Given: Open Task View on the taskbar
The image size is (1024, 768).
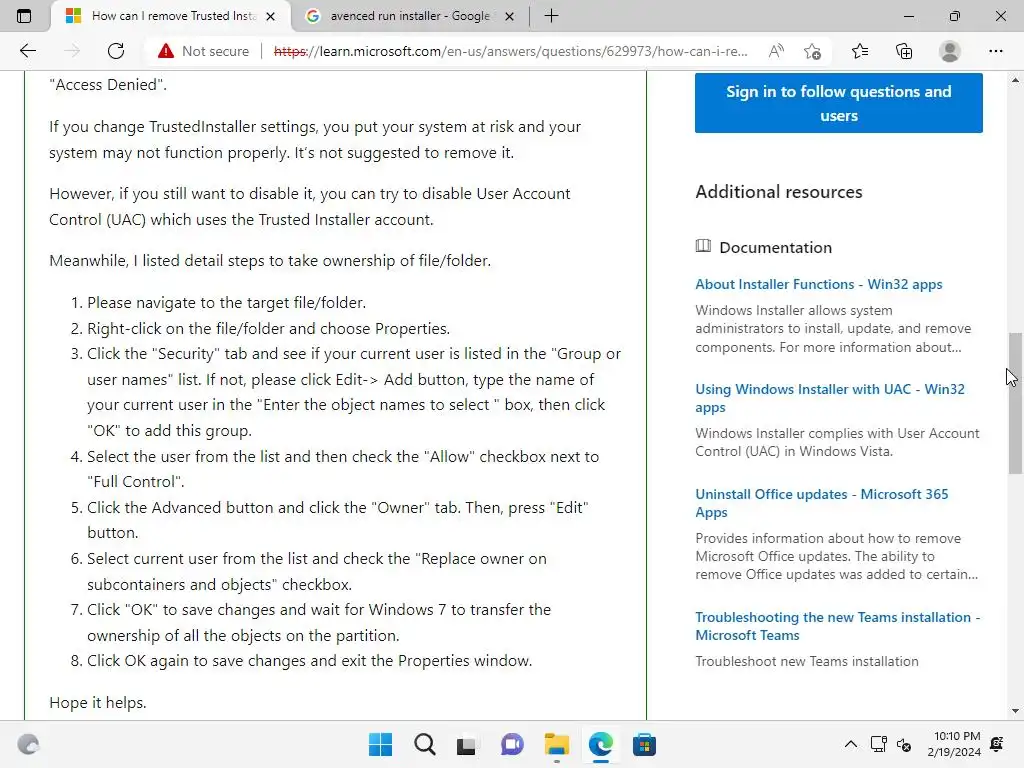Looking at the screenshot, I should pyautogui.click(x=466, y=744).
